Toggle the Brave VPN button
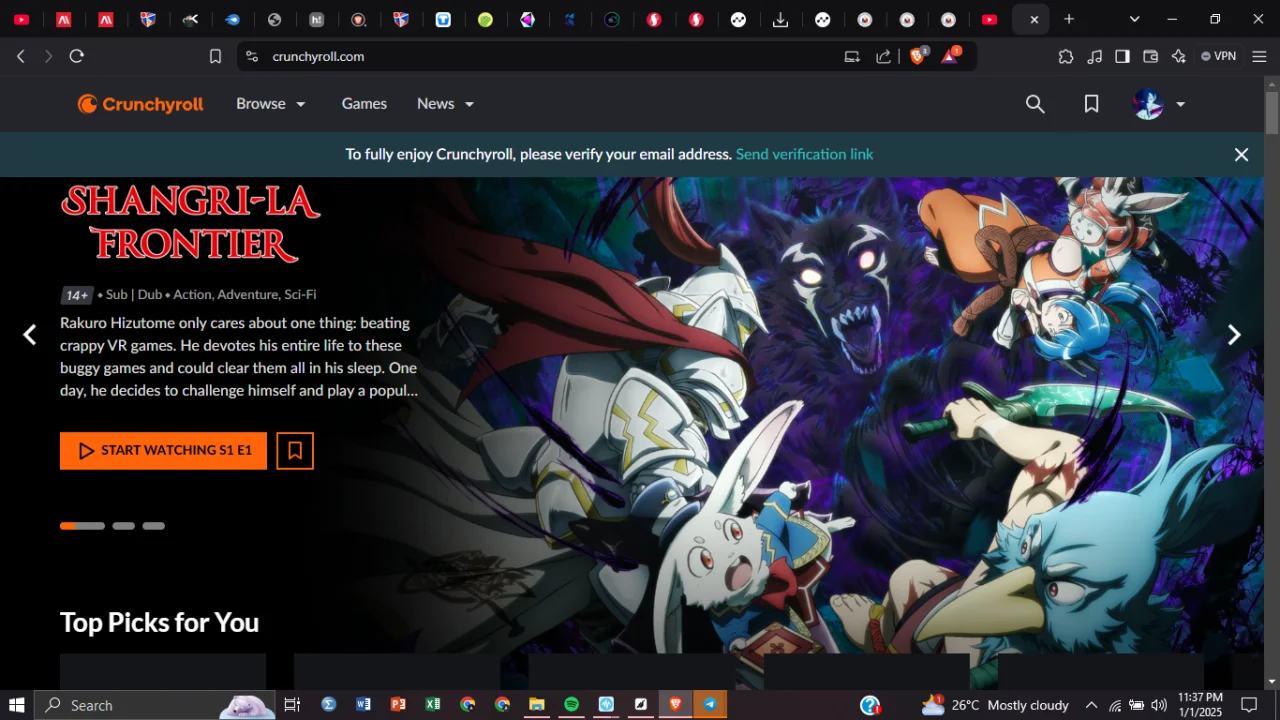This screenshot has width=1280, height=720. 1218,57
